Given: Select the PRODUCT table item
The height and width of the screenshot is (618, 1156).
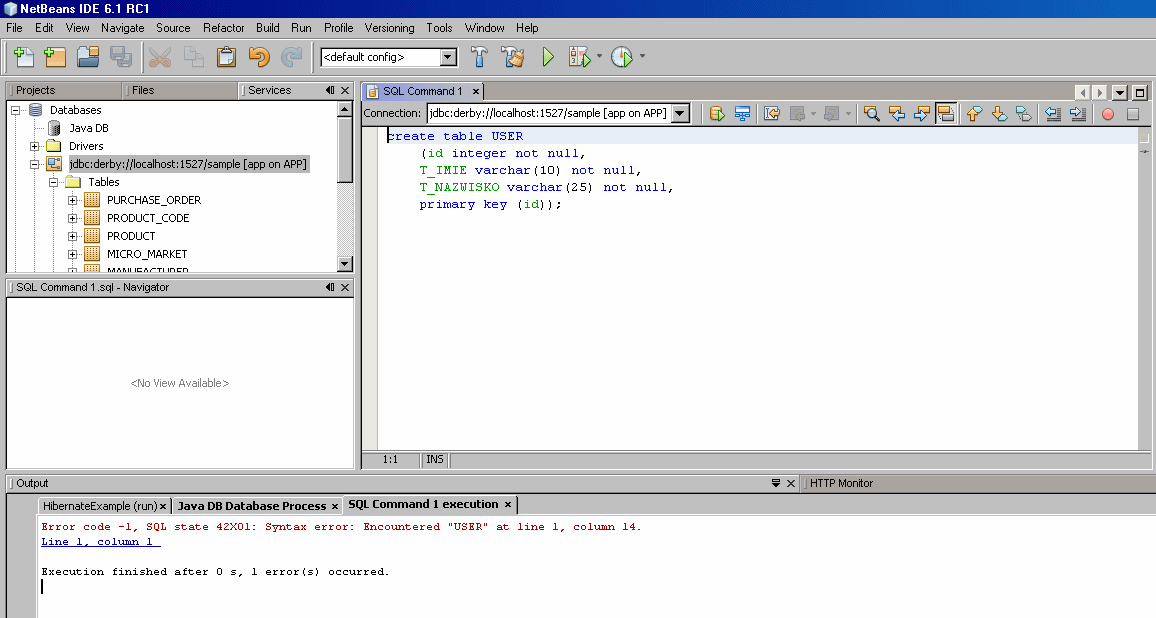Looking at the screenshot, I should click(x=130, y=236).
